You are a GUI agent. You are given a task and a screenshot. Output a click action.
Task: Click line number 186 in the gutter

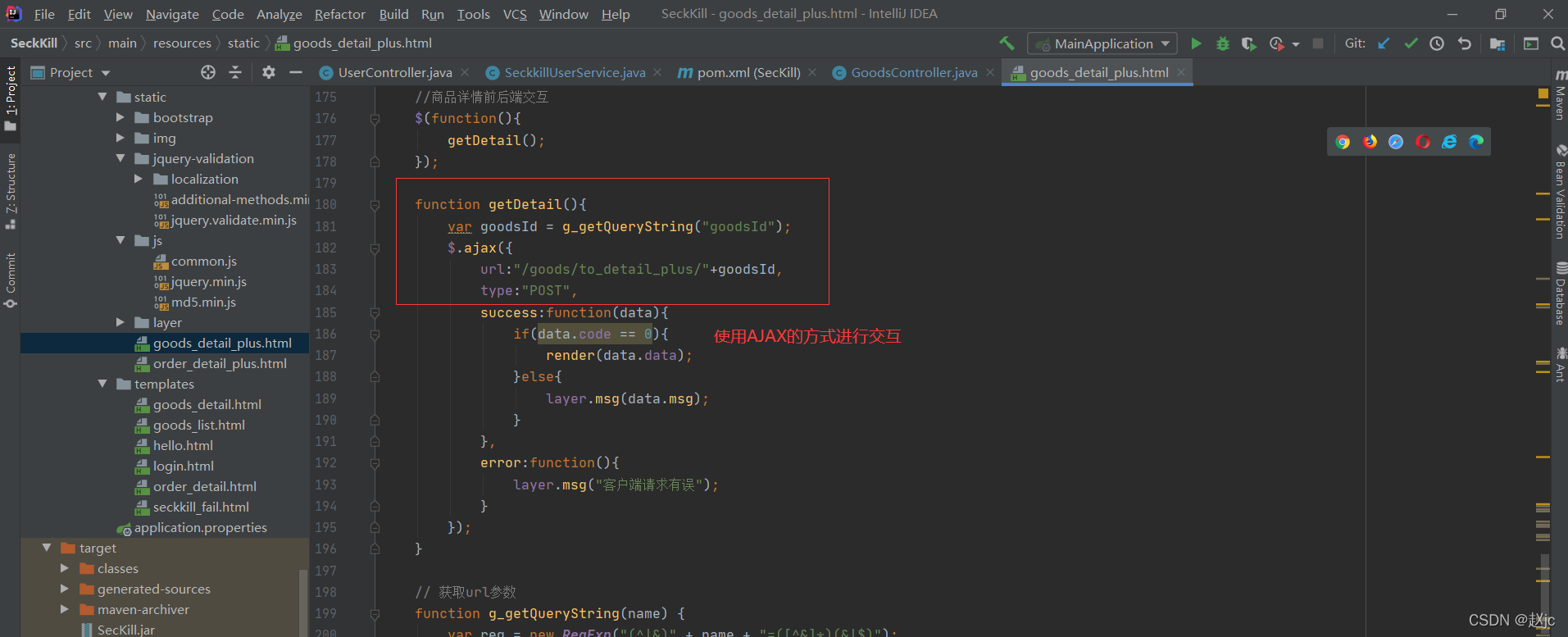pos(325,334)
